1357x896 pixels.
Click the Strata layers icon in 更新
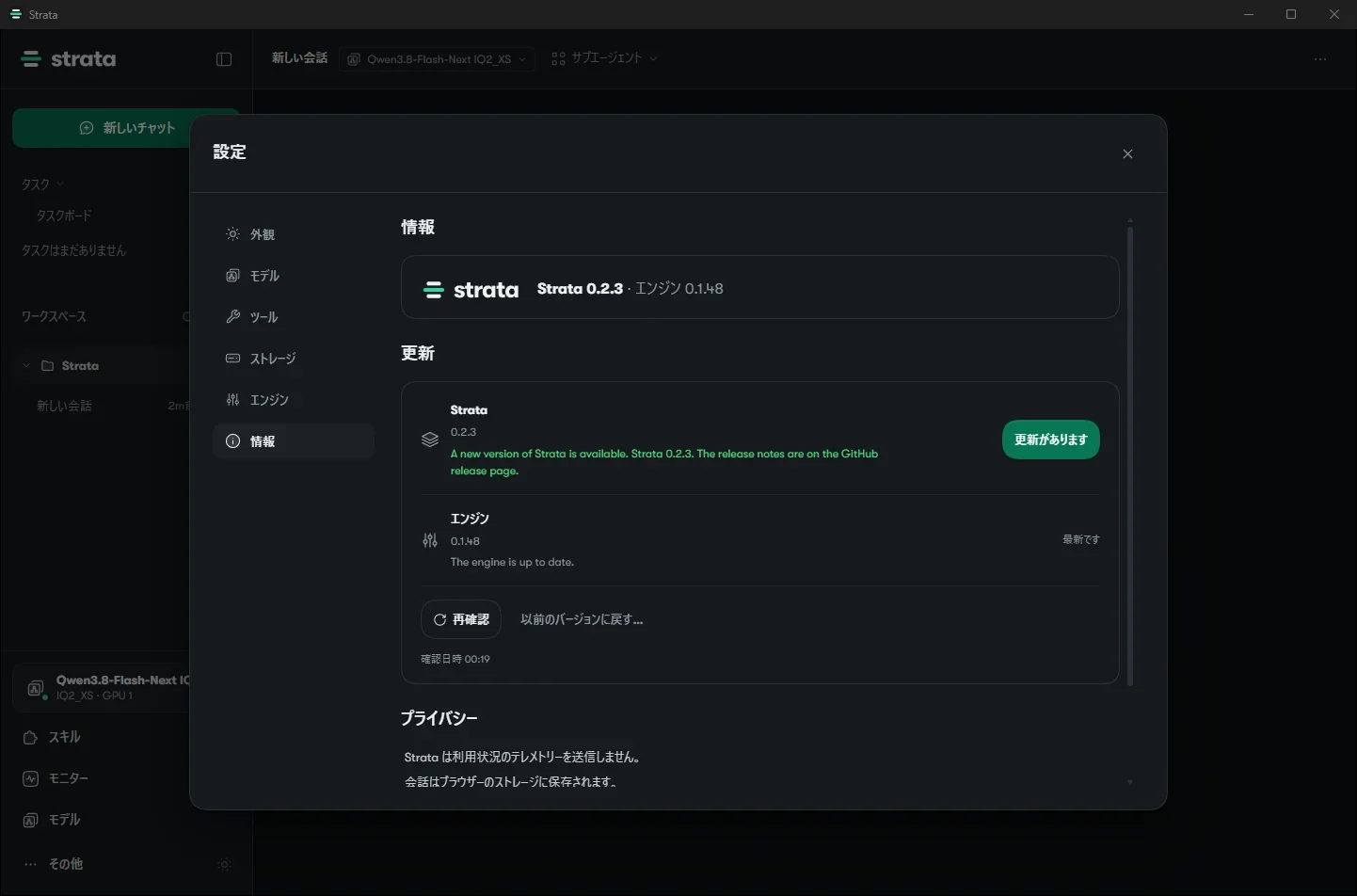(x=430, y=440)
